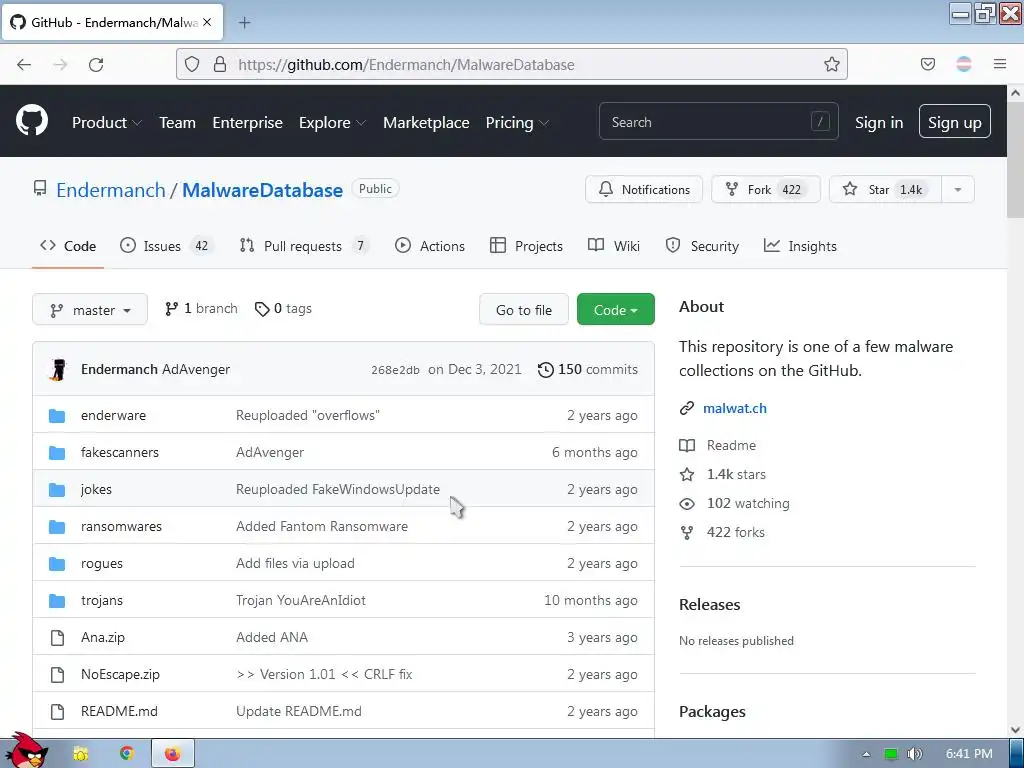
Task: Switch to the Actions tab
Action: [430, 246]
